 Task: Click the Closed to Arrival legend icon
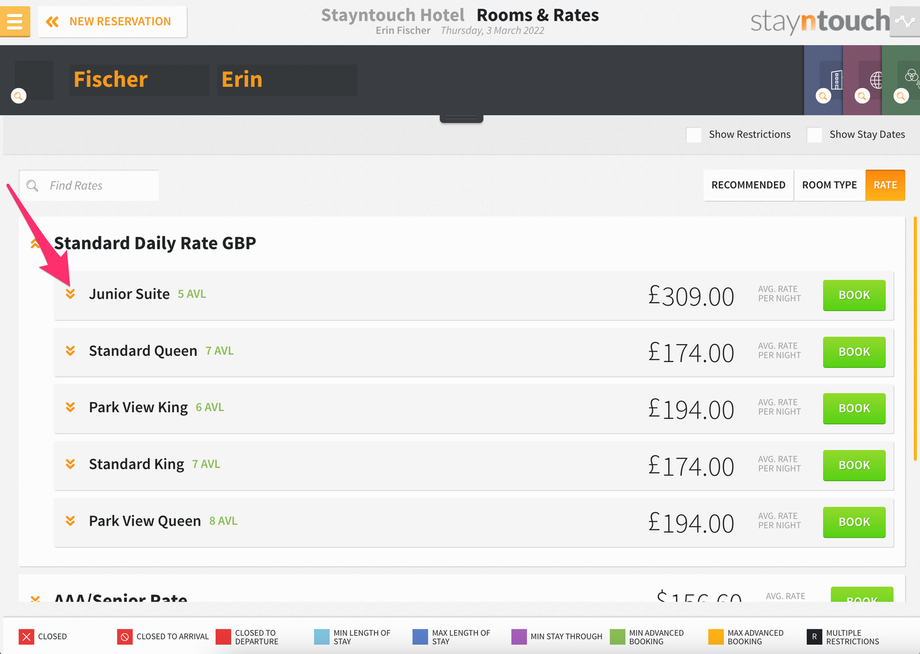[x=124, y=637]
